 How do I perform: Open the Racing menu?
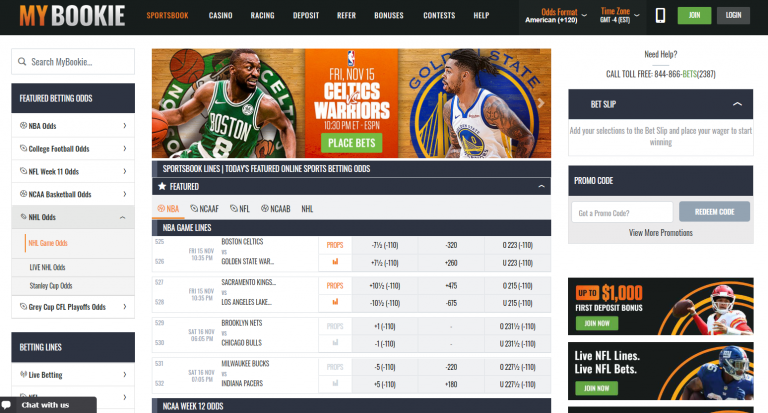[263, 16]
